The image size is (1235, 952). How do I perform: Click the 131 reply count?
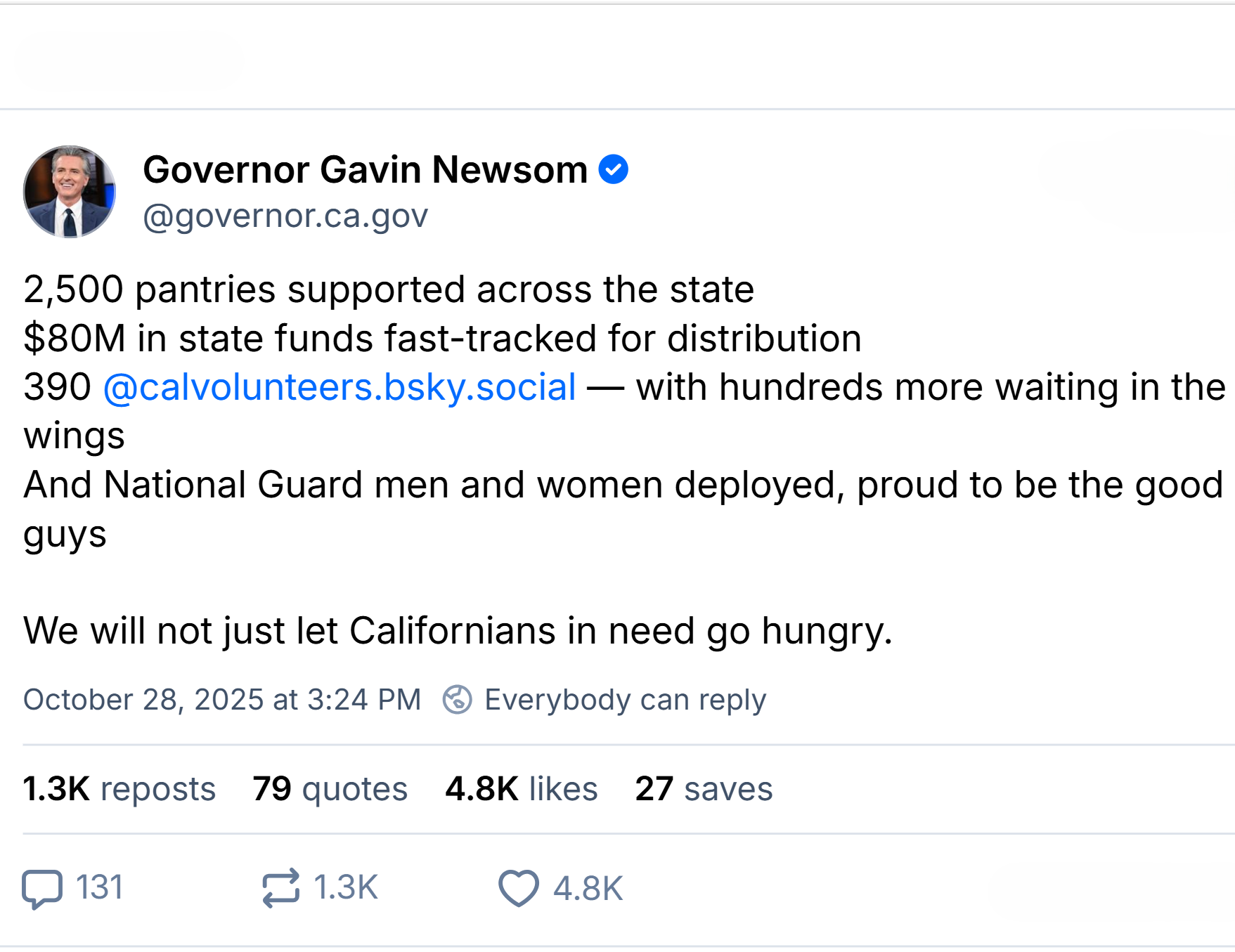(x=100, y=887)
